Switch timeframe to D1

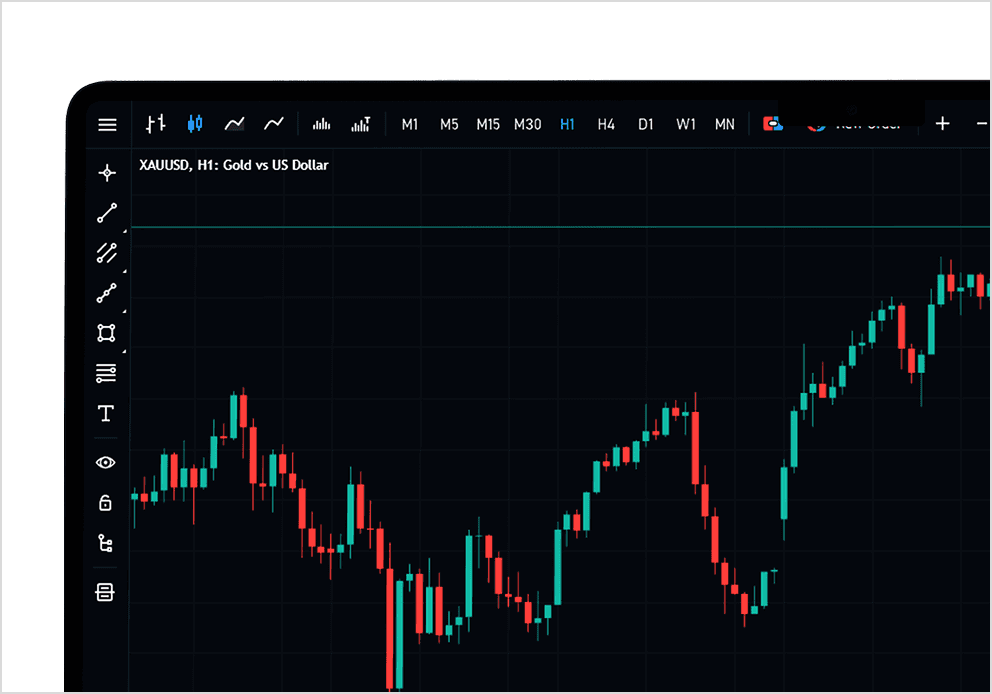645,125
